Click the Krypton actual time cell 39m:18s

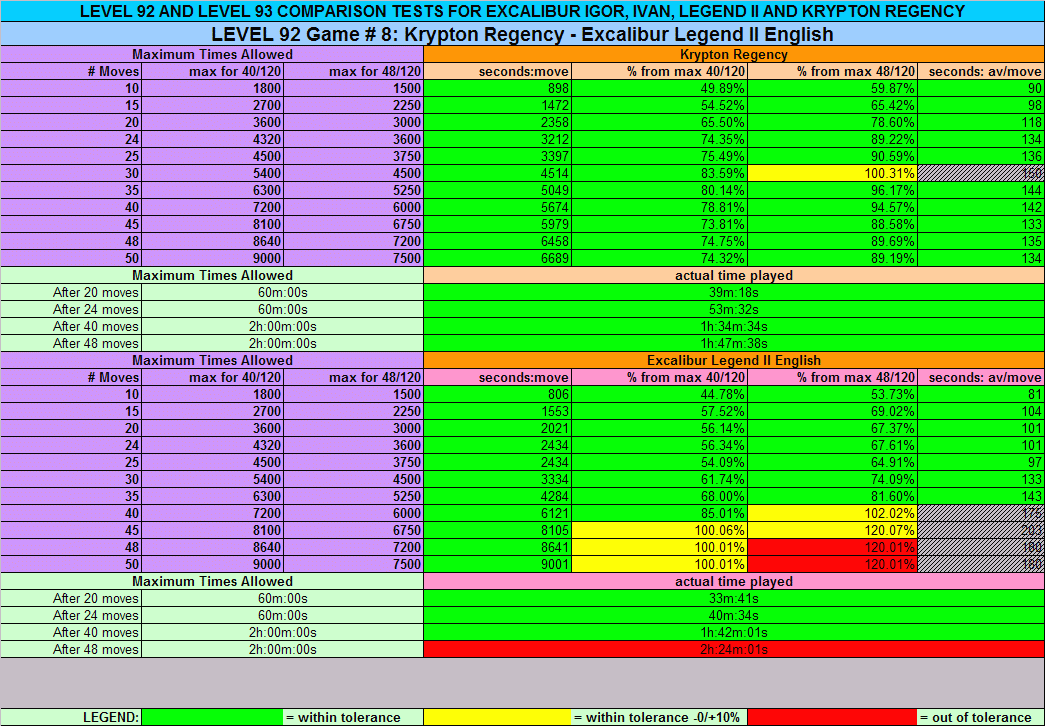click(734, 293)
